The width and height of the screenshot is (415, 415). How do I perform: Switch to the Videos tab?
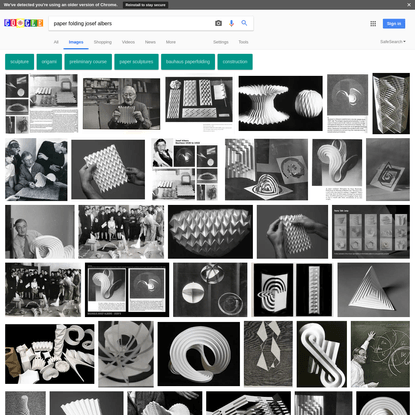point(128,42)
